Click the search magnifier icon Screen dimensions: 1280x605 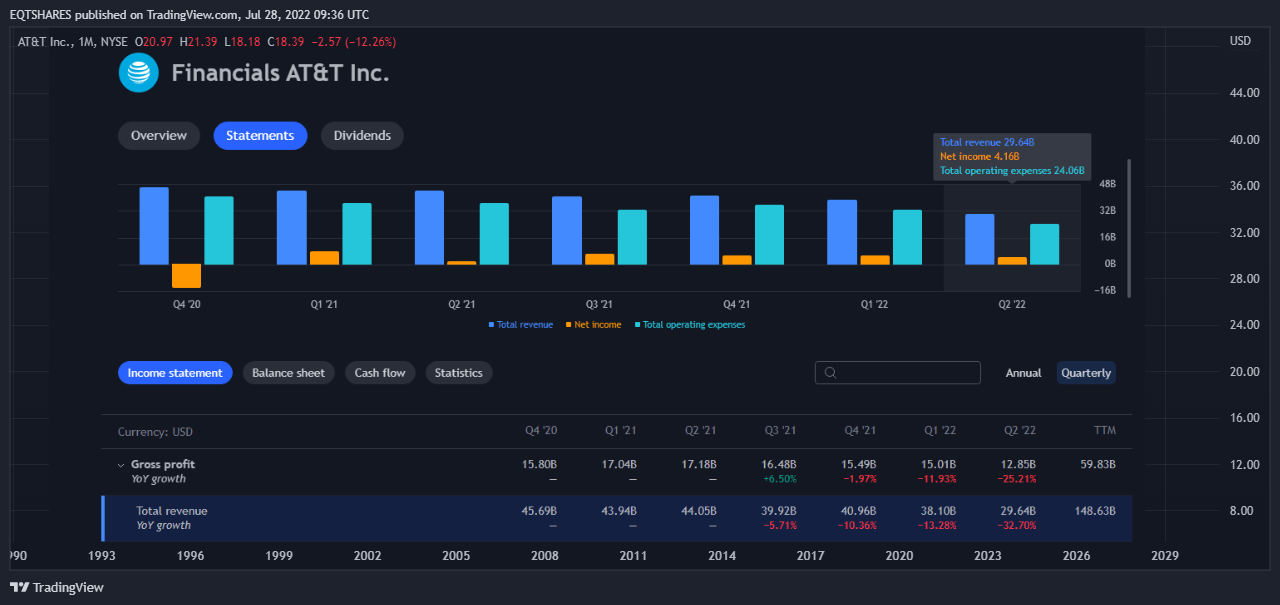pos(830,373)
